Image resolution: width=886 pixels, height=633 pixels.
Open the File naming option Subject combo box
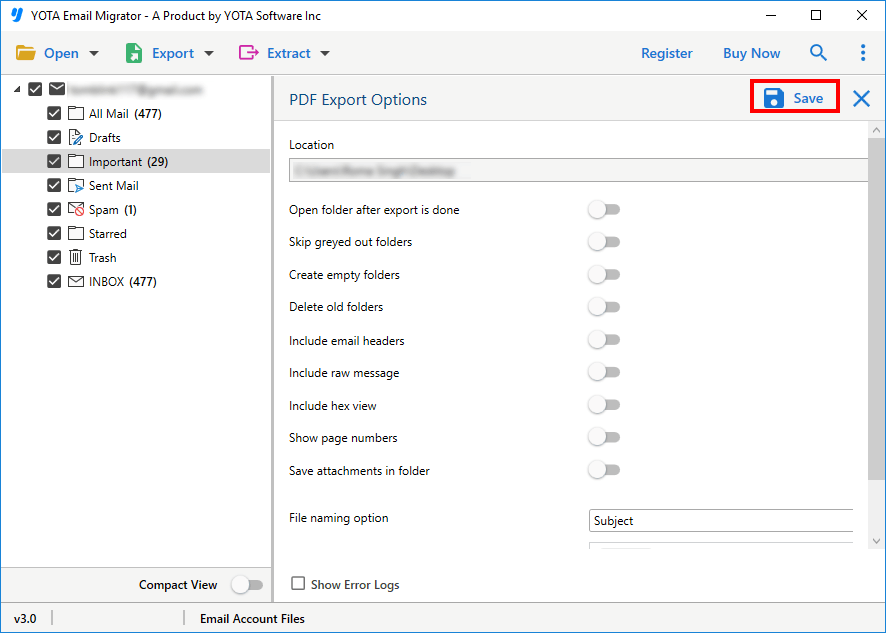tap(721, 521)
